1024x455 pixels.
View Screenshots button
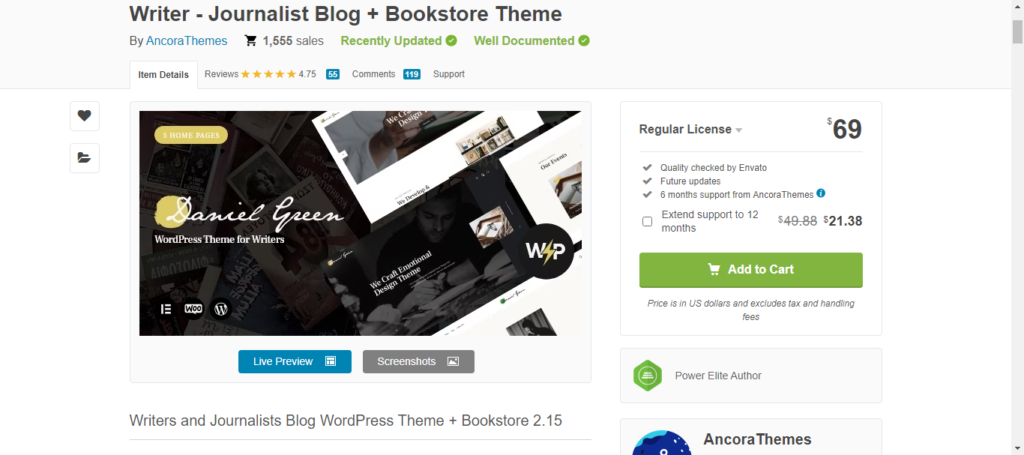tap(419, 362)
